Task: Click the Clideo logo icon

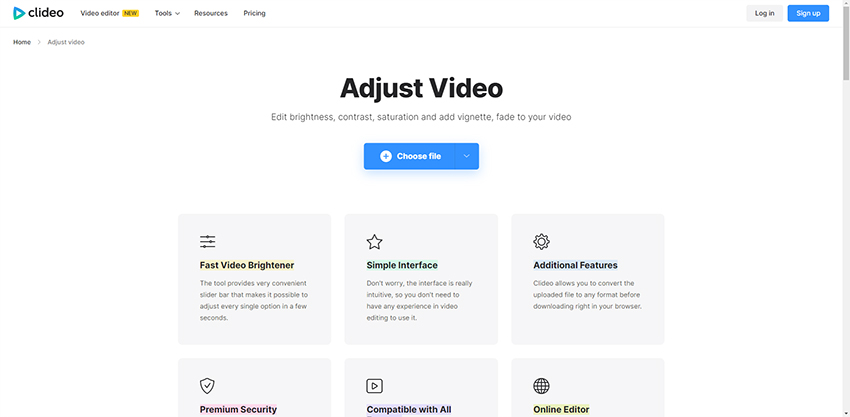Action: [x=19, y=13]
